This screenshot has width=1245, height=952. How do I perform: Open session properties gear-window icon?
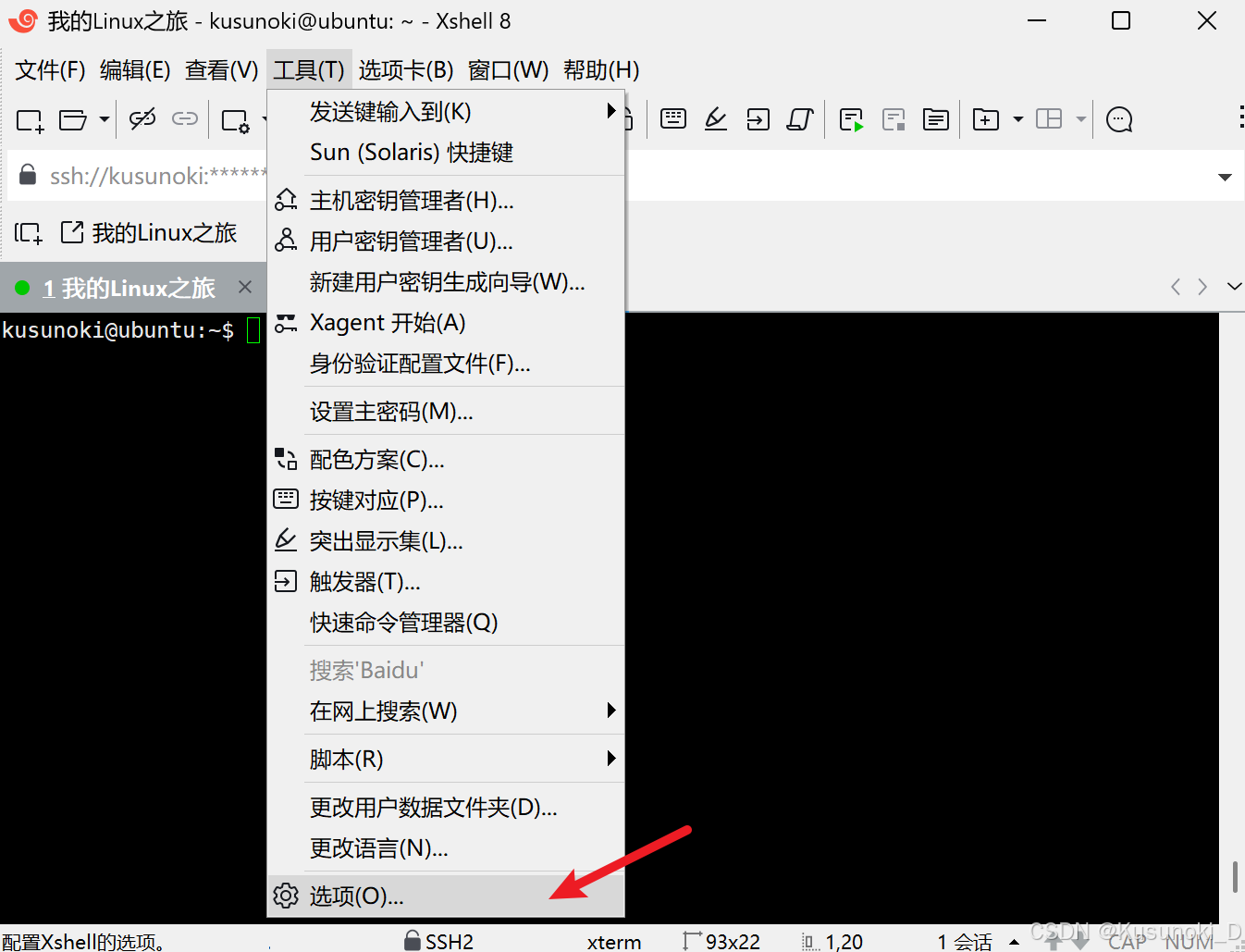tap(236, 120)
